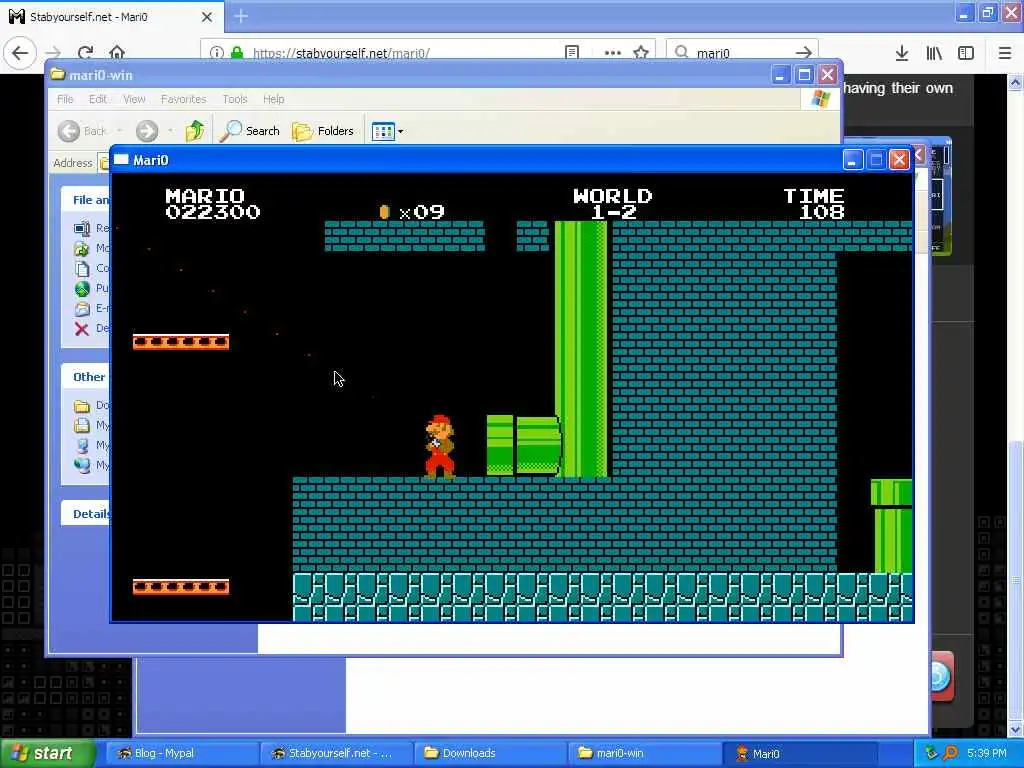Screen dimensions: 1024x768
Task: Open Tools menu in mari0-win window
Action: tap(234, 99)
